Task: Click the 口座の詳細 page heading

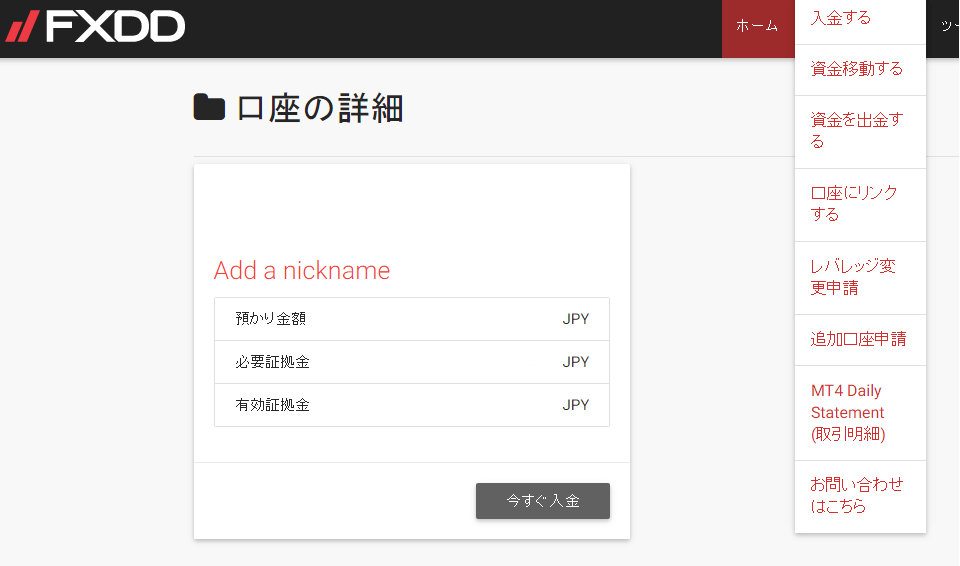Action: pos(320,108)
